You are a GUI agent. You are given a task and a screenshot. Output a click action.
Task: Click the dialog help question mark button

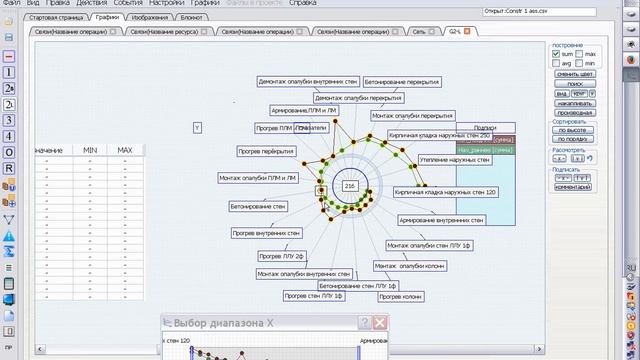coord(364,323)
